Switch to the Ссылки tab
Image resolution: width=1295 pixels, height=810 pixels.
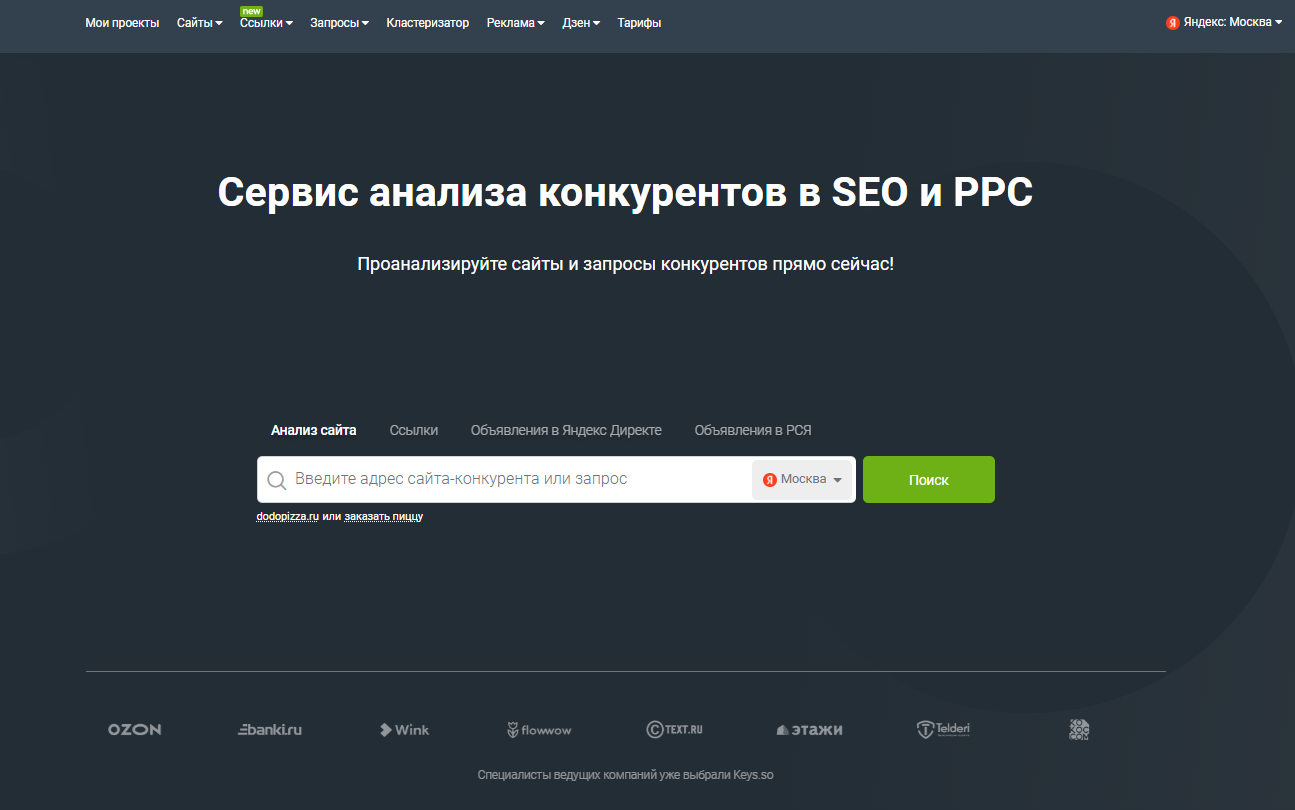414,430
